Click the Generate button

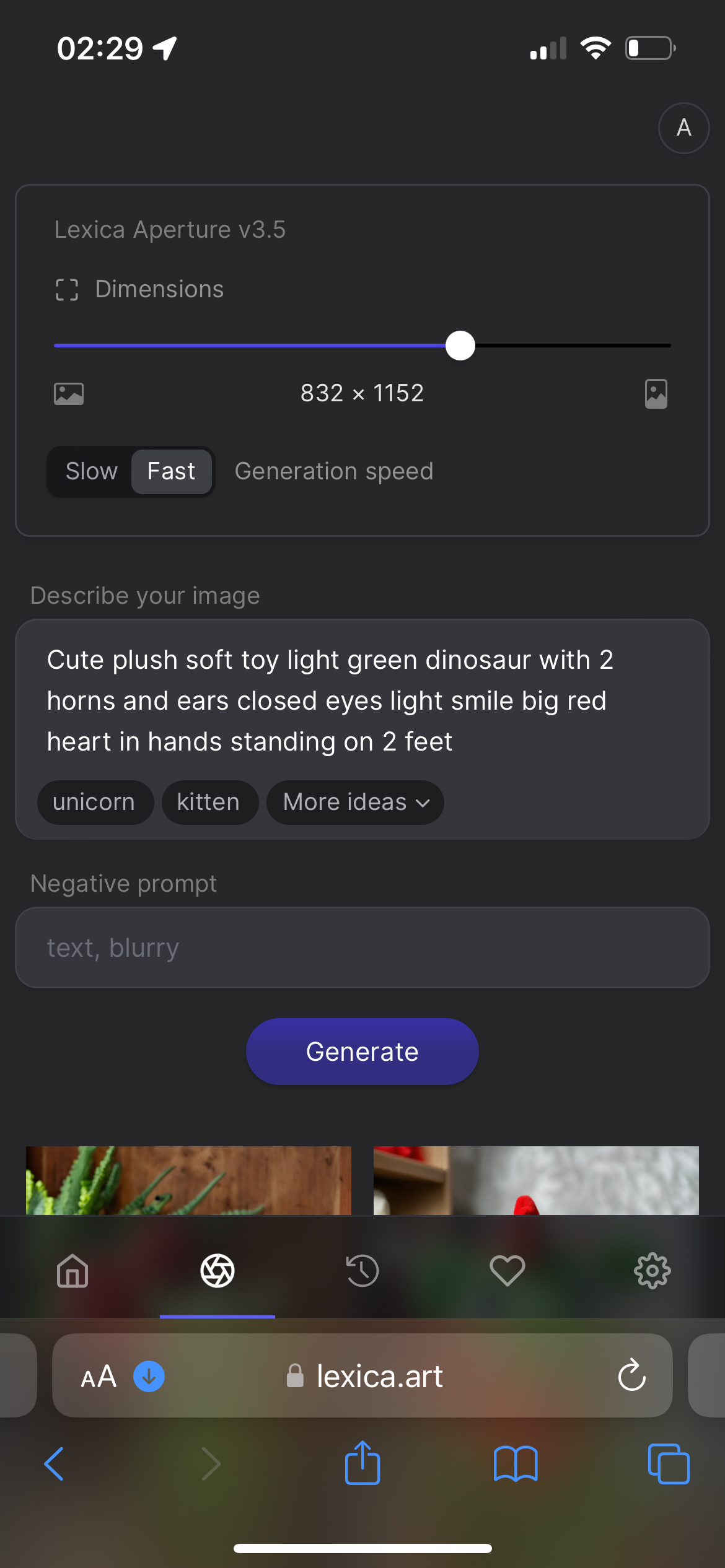[x=362, y=1052]
